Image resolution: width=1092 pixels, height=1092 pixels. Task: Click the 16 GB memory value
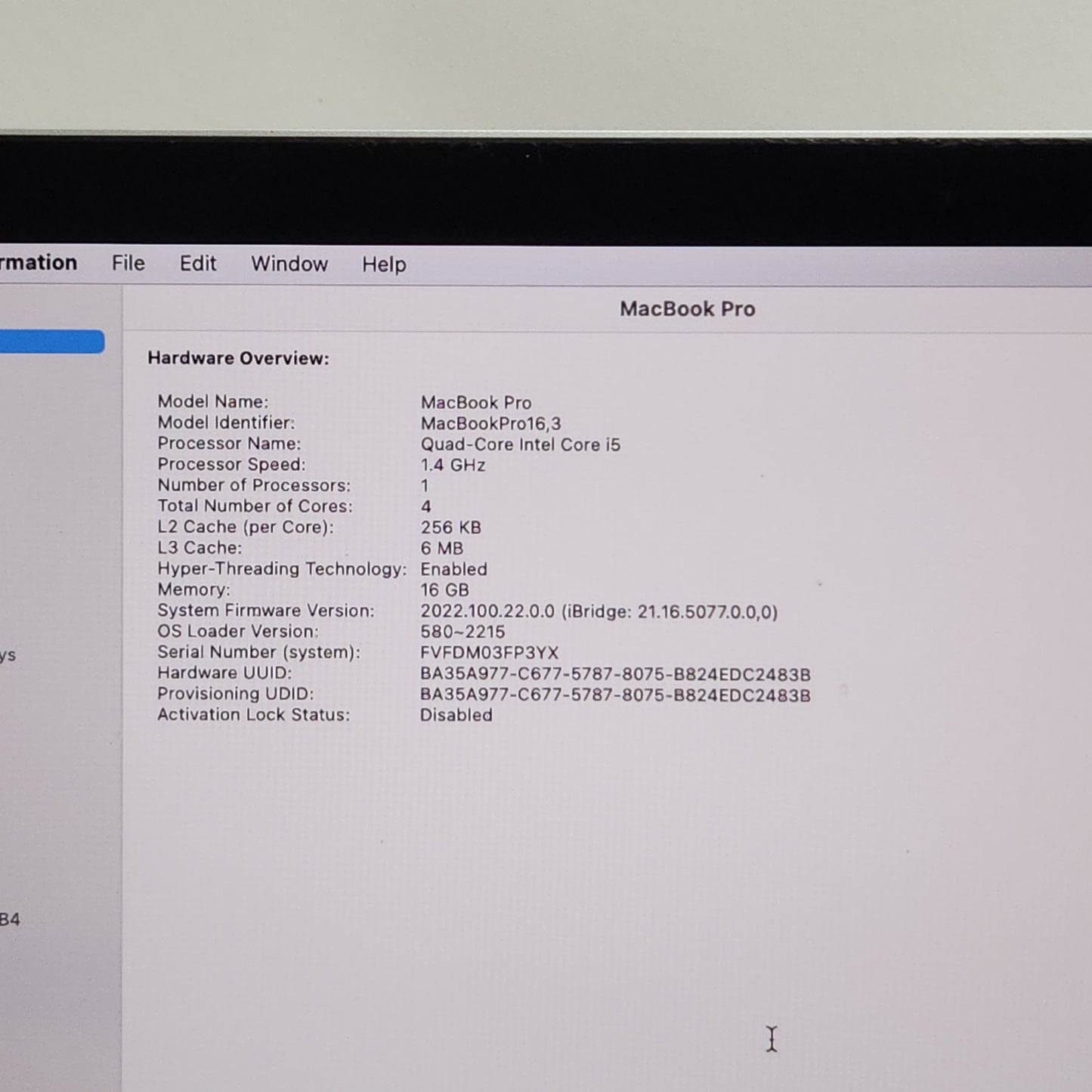[444, 590]
